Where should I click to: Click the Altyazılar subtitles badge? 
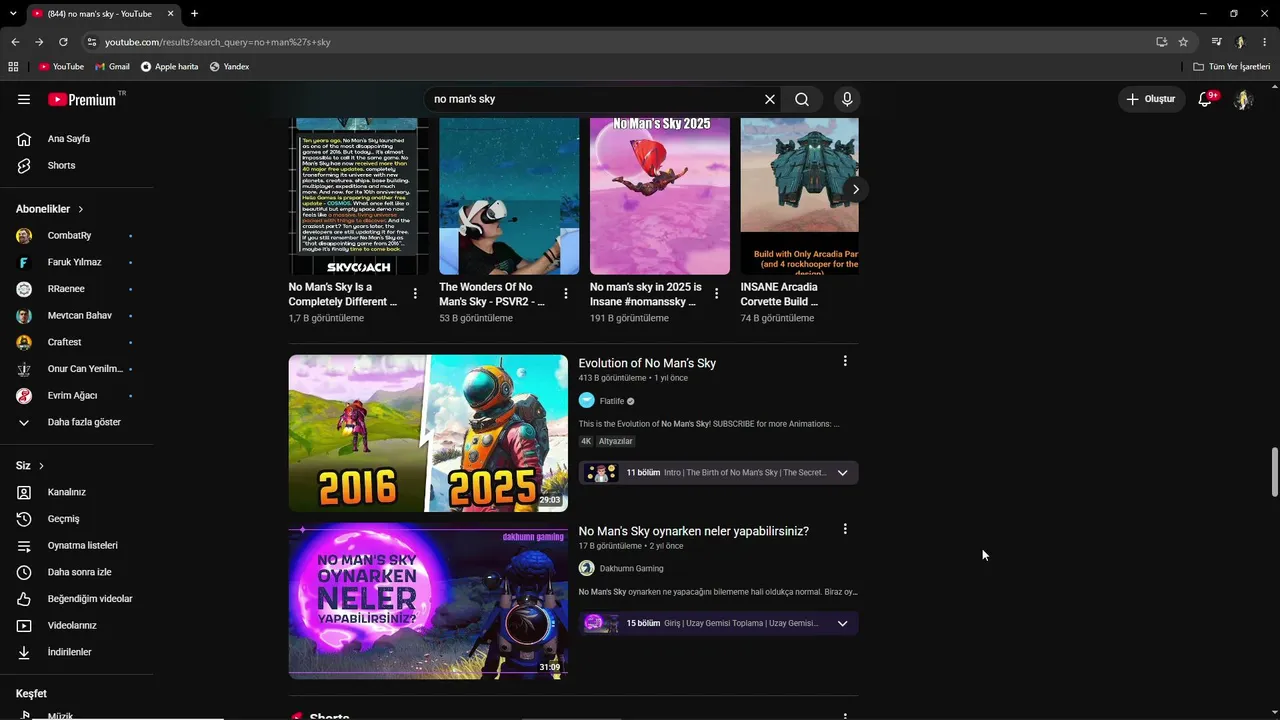(616, 441)
